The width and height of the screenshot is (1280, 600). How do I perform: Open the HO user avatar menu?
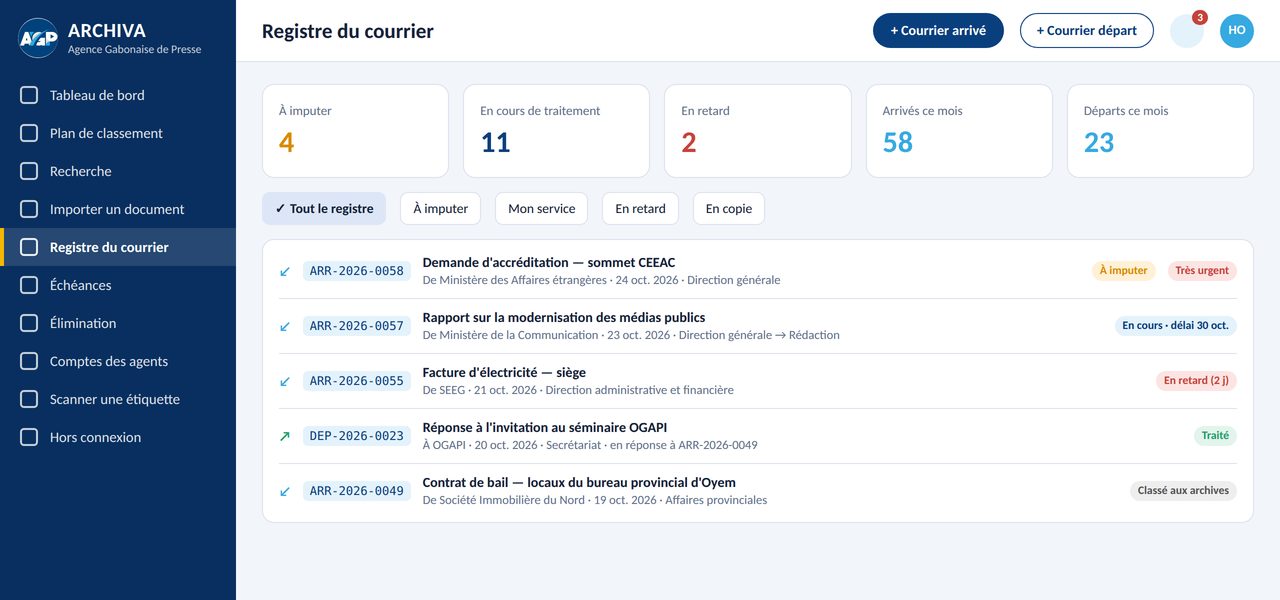pos(1237,30)
